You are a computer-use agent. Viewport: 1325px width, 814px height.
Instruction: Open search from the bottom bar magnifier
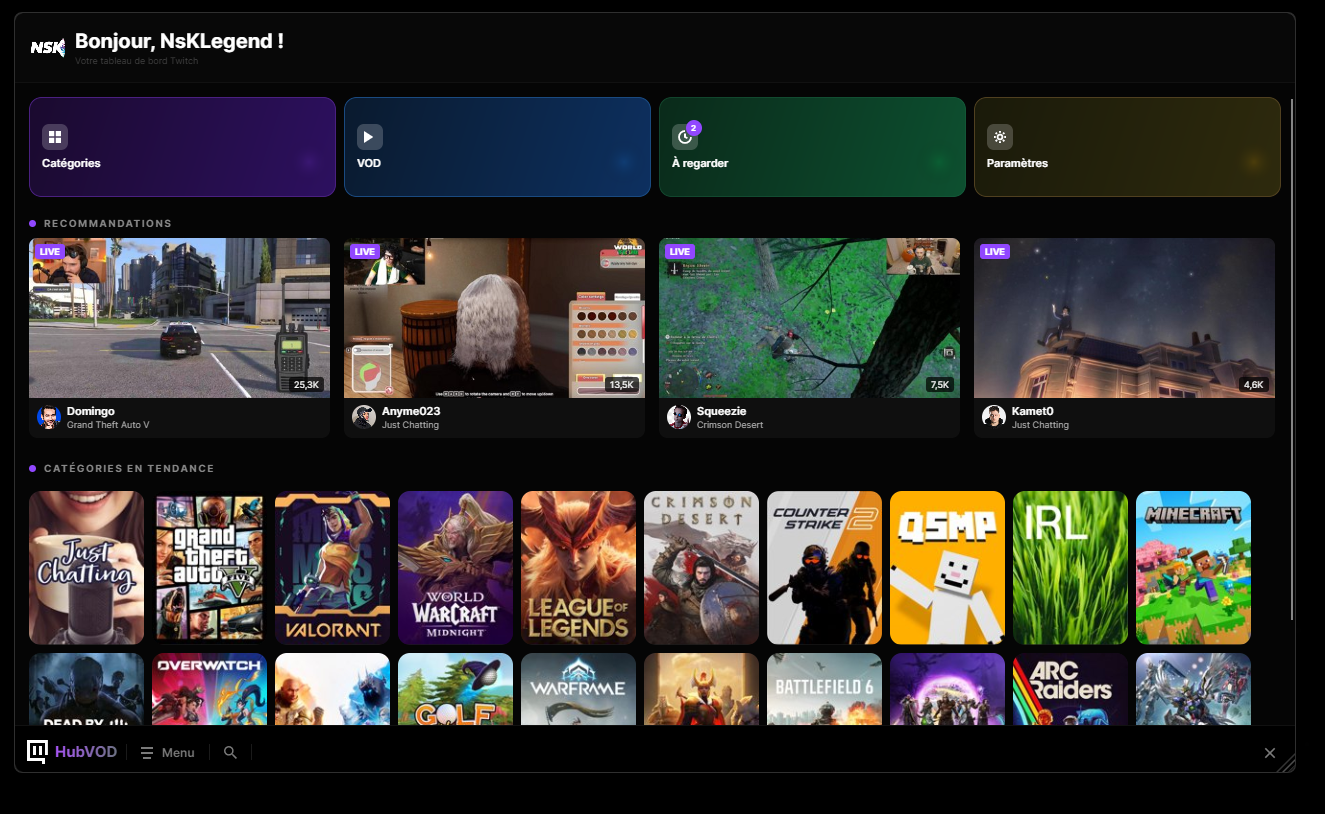tap(229, 752)
